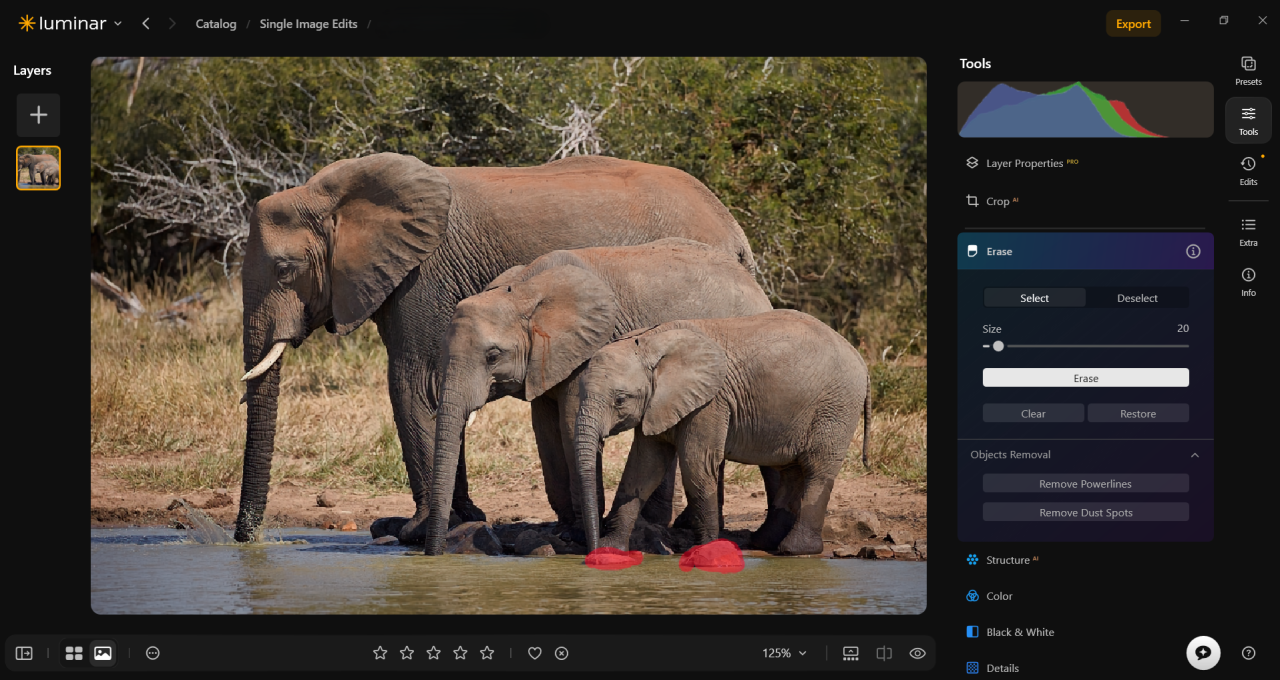Toggle the filmstrip icon
This screenshot has width=1280, height=680.
(851, 653)
